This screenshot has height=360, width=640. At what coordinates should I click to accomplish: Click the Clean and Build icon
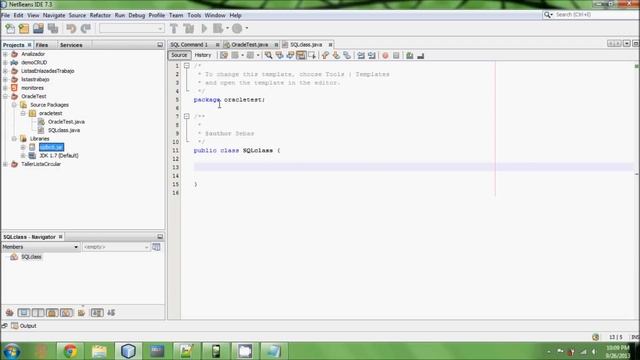tap(189, 29)
